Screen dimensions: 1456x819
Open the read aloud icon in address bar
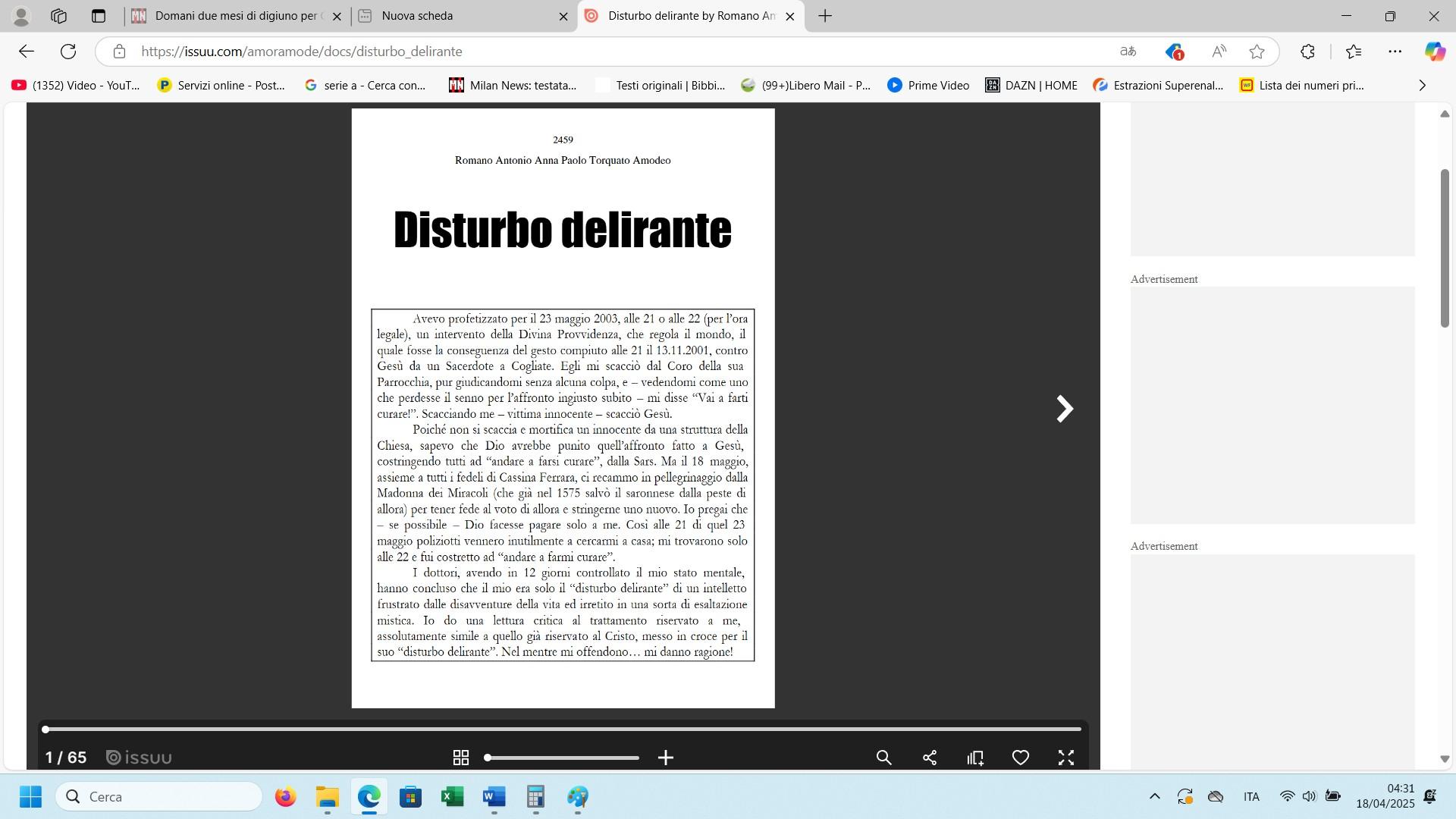coord(1219,52)
